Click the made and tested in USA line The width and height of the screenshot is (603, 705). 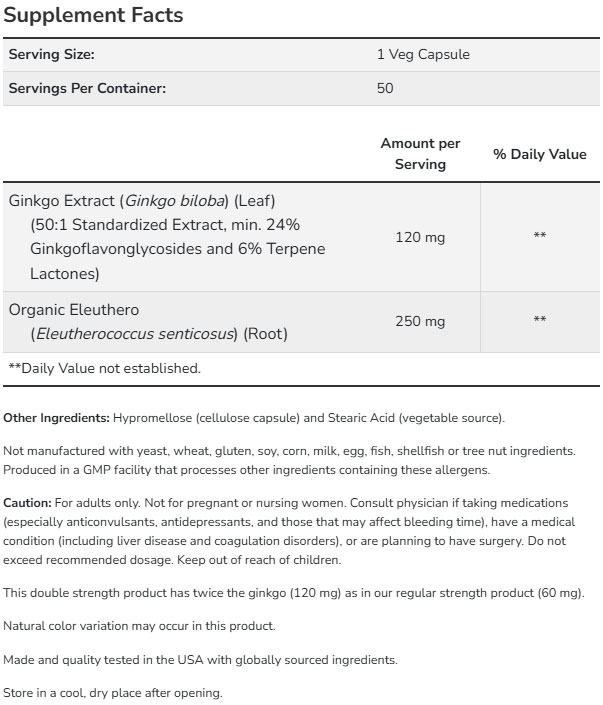(201, 659)
